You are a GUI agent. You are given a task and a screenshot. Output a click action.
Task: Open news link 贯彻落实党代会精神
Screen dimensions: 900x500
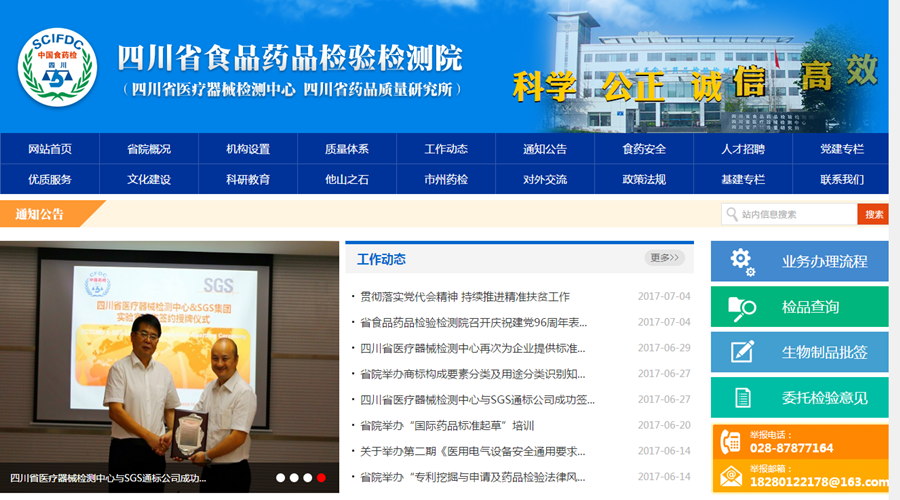tap(465, 296)
